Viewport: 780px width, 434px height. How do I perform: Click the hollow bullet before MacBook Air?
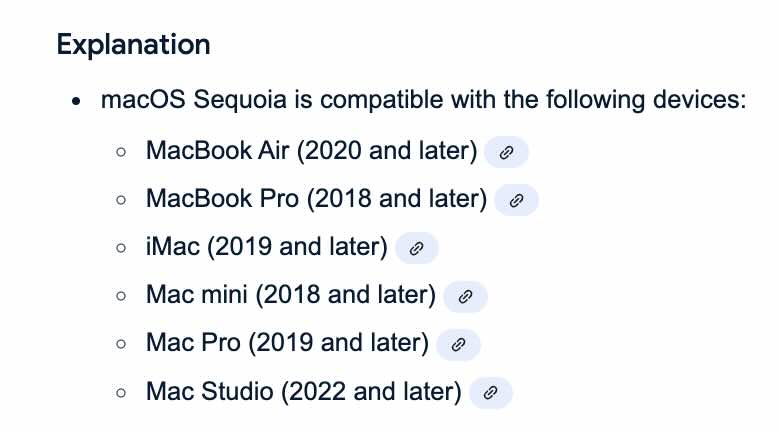click(121, 152)
